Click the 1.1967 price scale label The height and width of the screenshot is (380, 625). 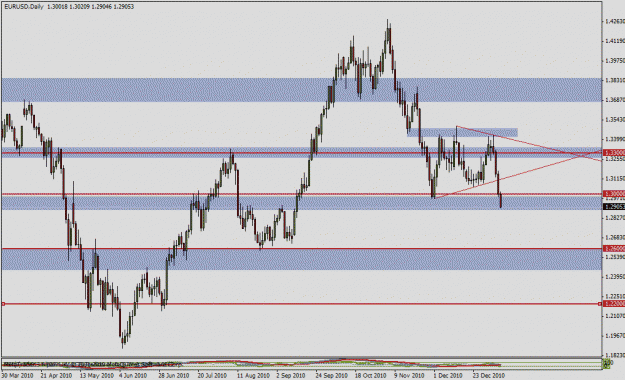[x=615, y=336]
